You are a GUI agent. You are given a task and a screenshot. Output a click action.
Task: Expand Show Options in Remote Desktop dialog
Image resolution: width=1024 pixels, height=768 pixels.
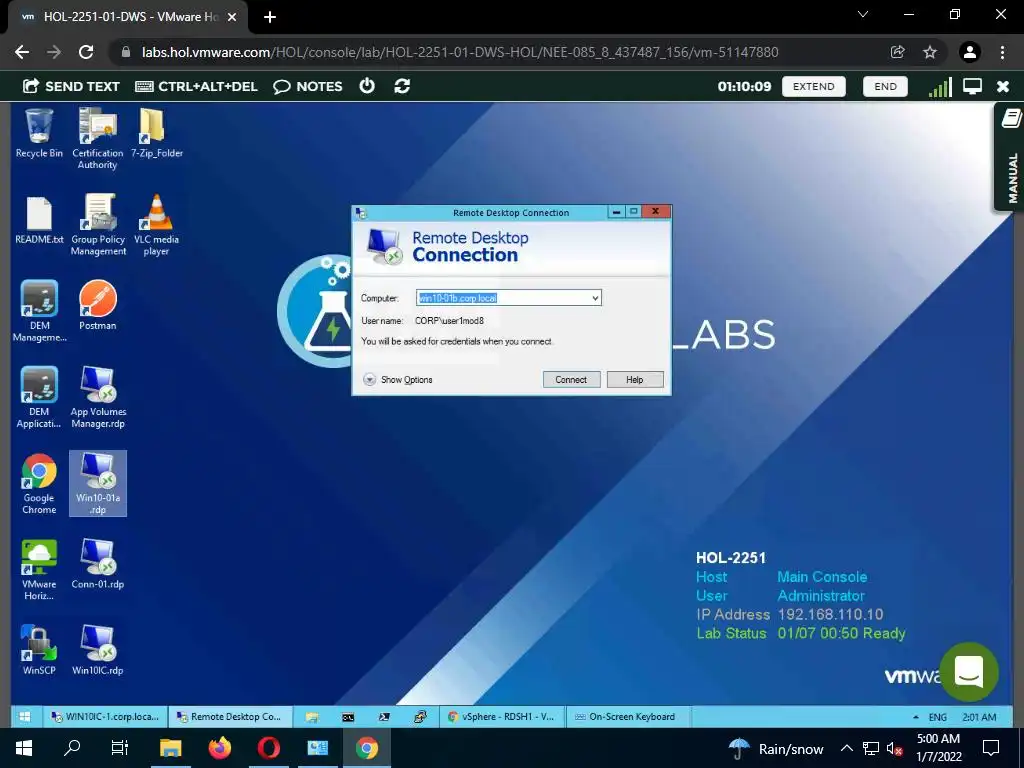tap(398, 379)
